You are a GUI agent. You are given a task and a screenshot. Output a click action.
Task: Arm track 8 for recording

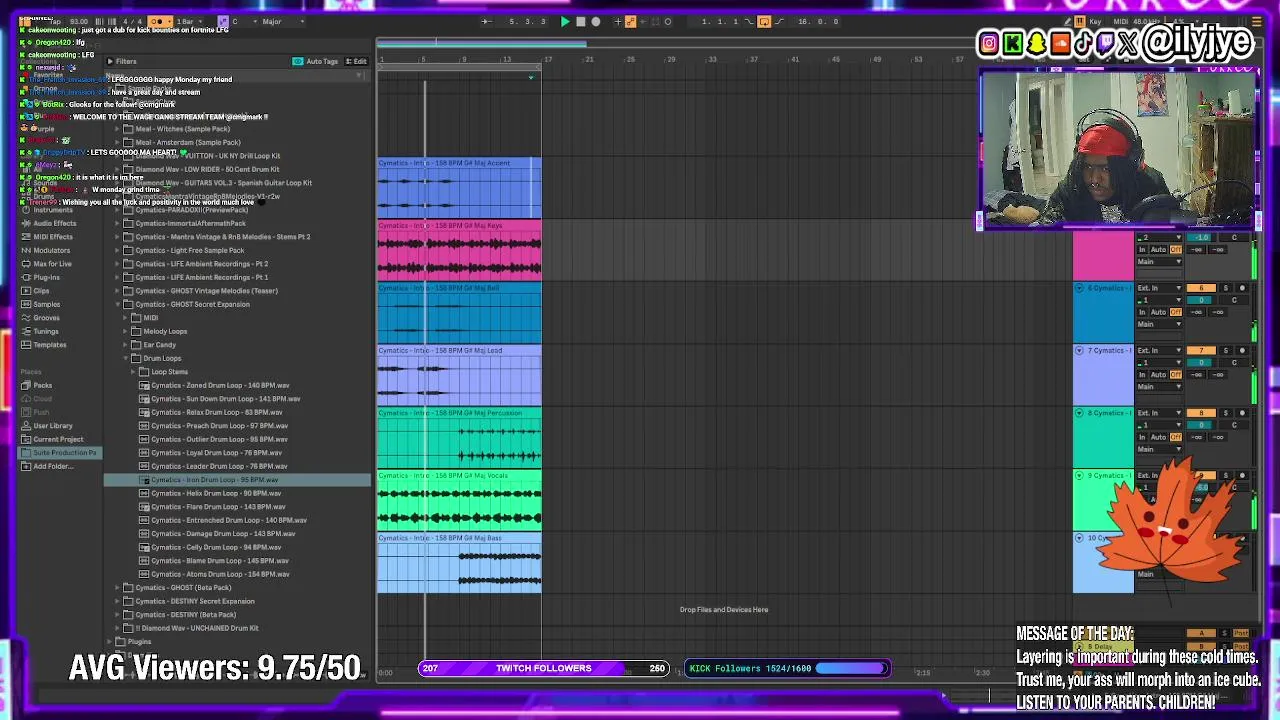click(1242, 413)
